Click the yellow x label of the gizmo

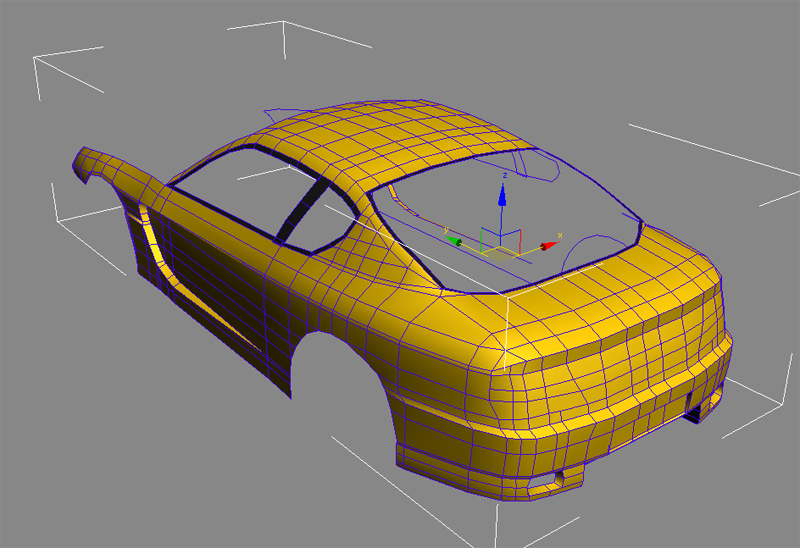pyautogui.click(x=562, y=237)
